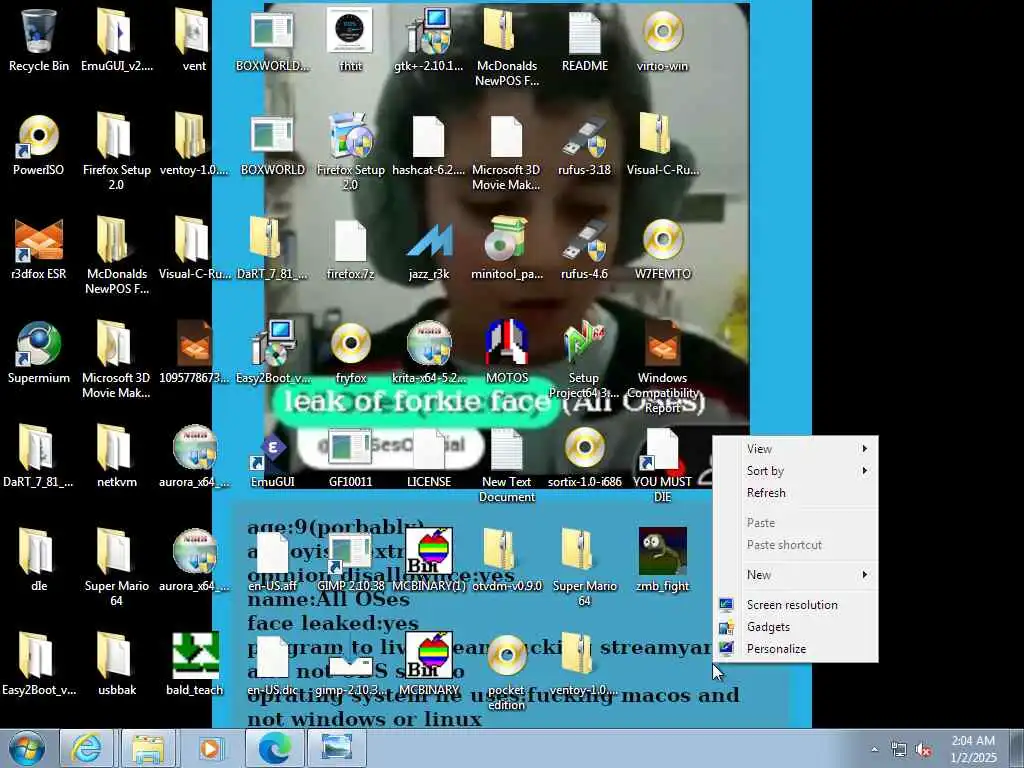Select the bald_teach icon
The height and width of the screenshot is (768, 1024).
(x=195, y=664)
